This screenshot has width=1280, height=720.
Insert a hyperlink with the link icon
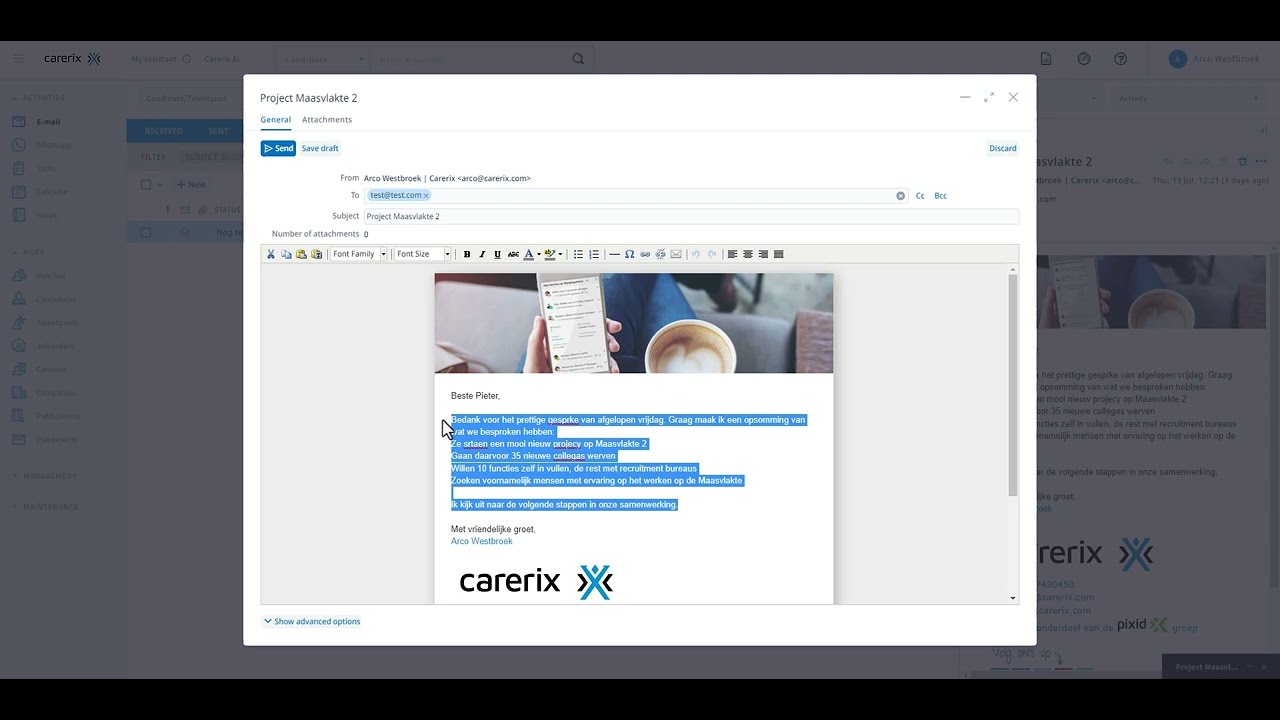tap(645, 254)
